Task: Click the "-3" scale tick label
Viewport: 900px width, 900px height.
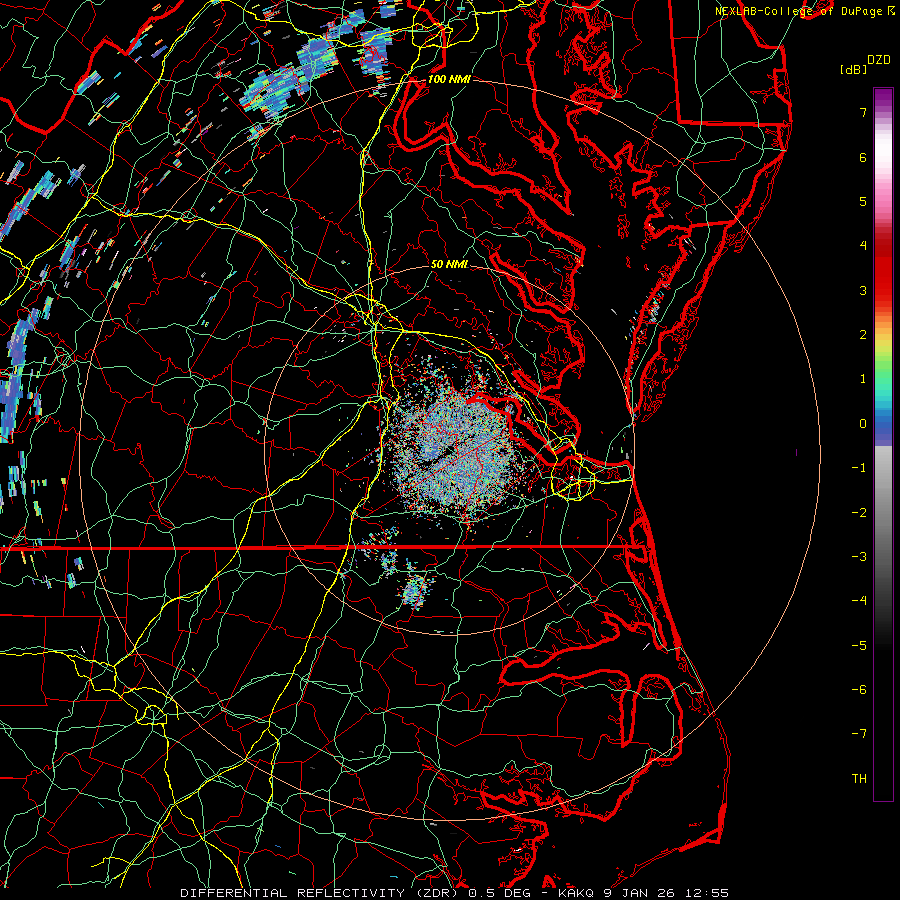Action: 859,557
